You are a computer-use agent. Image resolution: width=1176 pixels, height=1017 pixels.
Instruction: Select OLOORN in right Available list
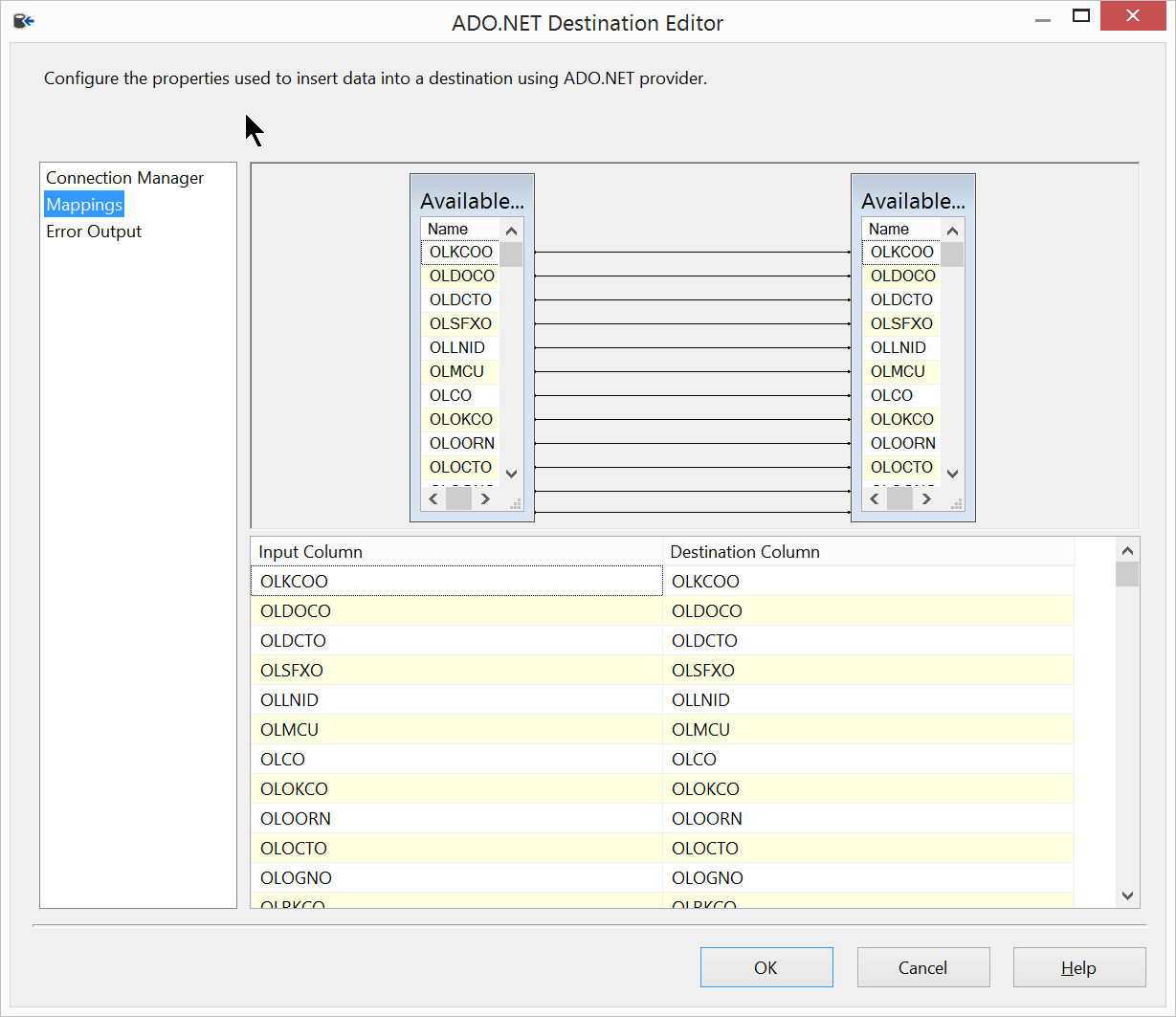[x=901, y=444]
